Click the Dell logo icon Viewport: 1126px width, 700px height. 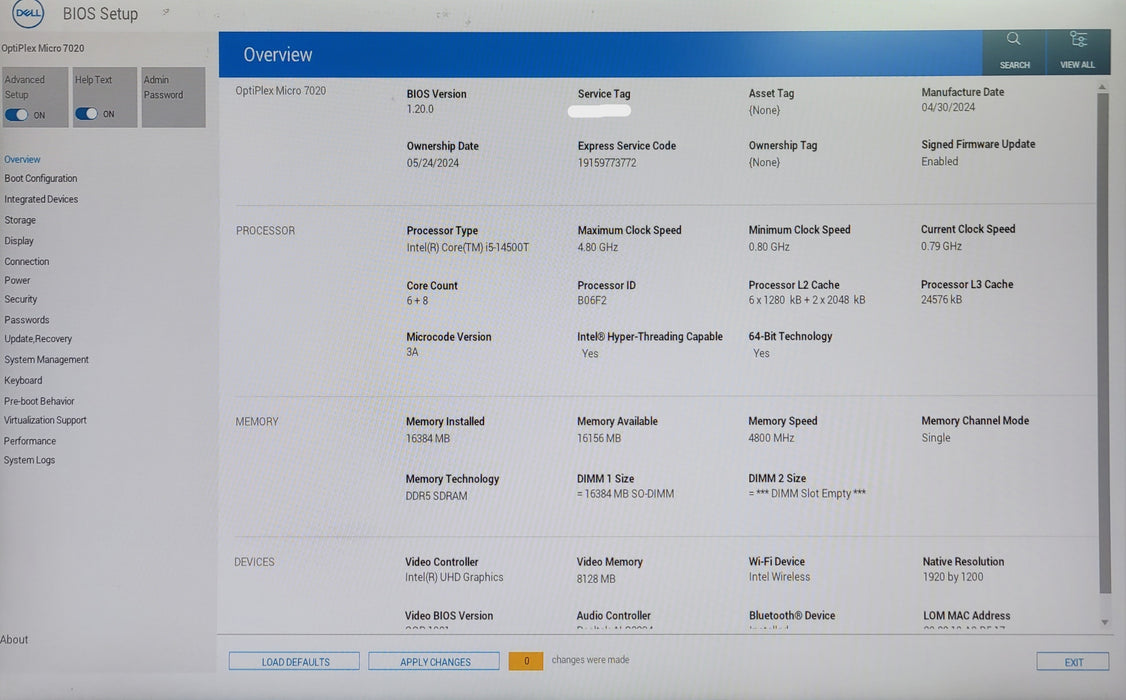(28, 13)
